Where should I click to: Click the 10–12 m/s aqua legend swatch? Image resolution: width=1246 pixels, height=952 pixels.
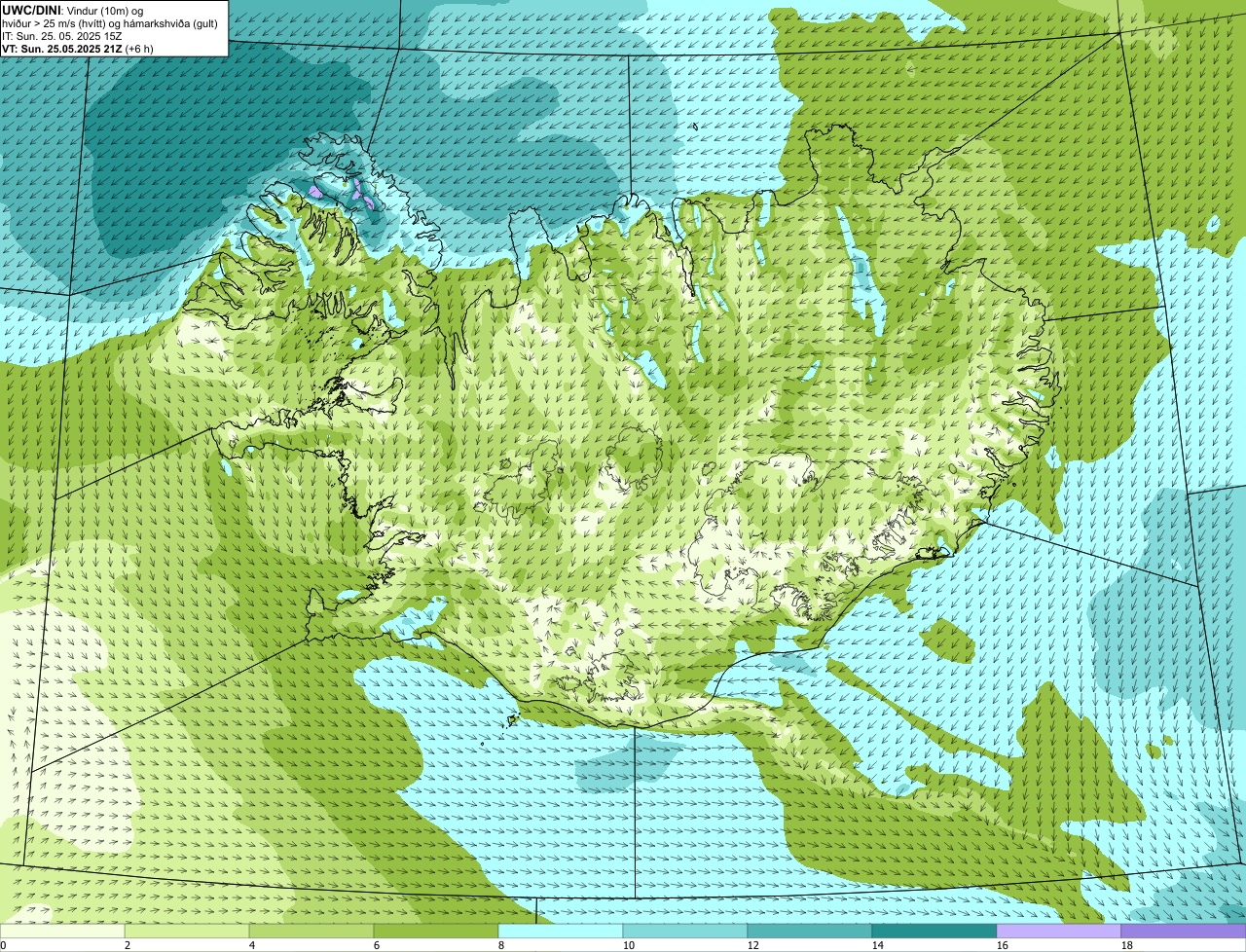click(x=685, y=931)
